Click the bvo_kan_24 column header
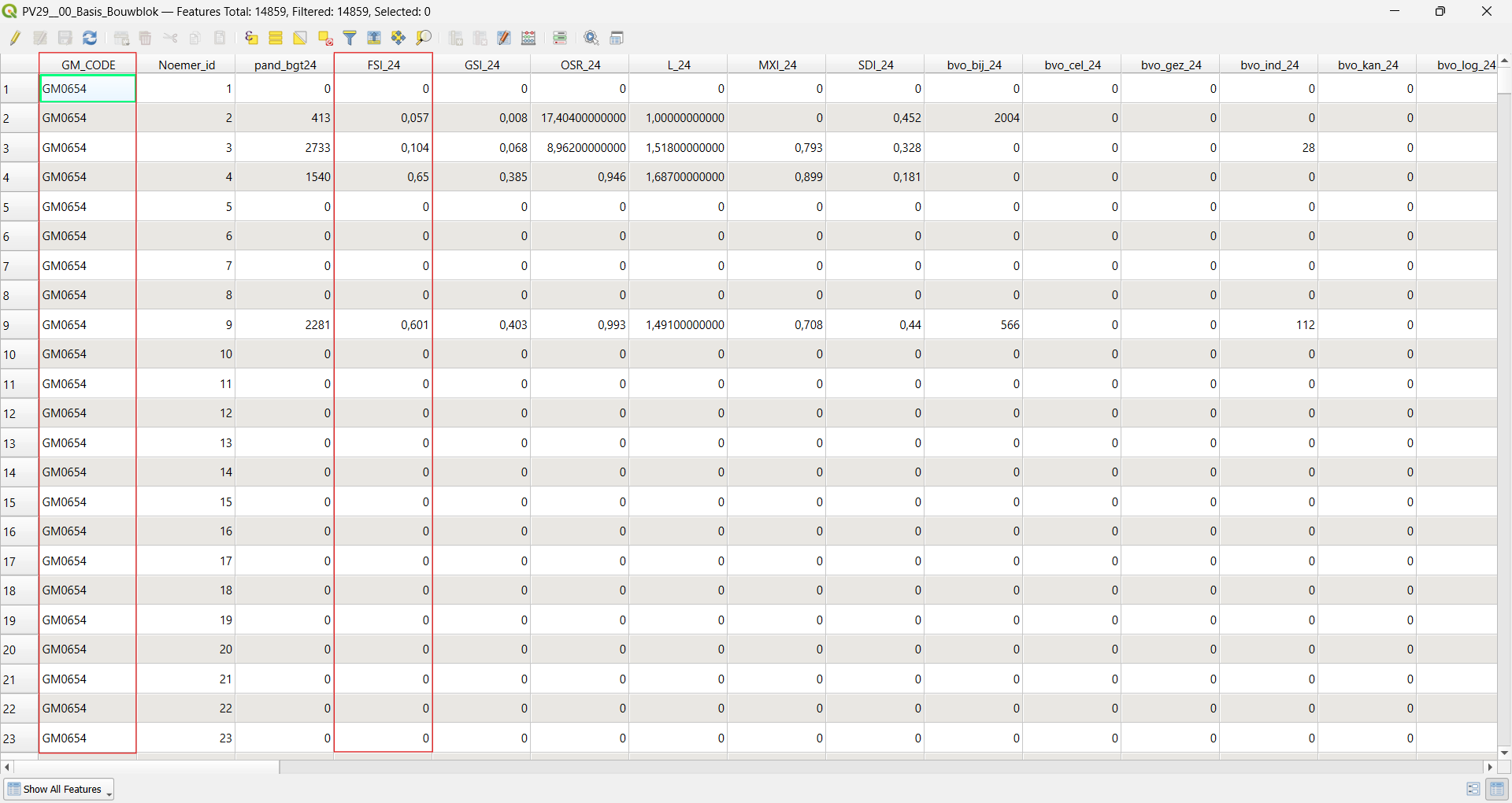1512x803 pixels. (x=1368, y=65)
